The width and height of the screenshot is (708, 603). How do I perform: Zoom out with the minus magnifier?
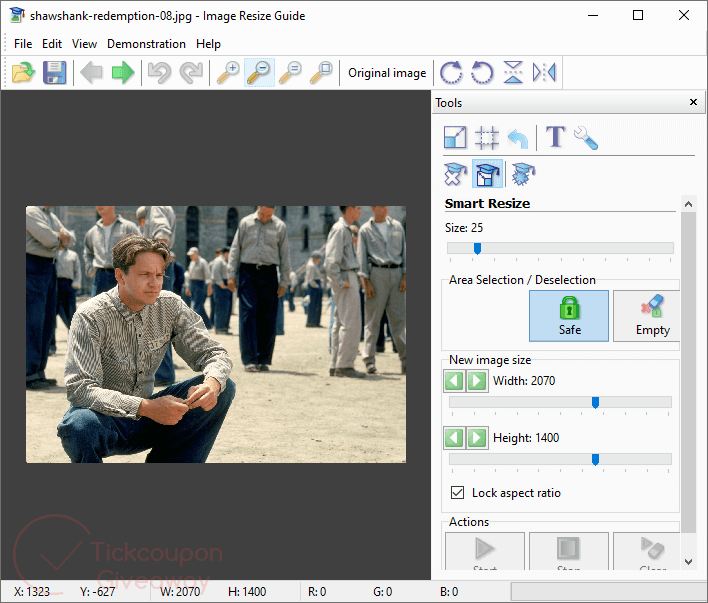(259, 72)
